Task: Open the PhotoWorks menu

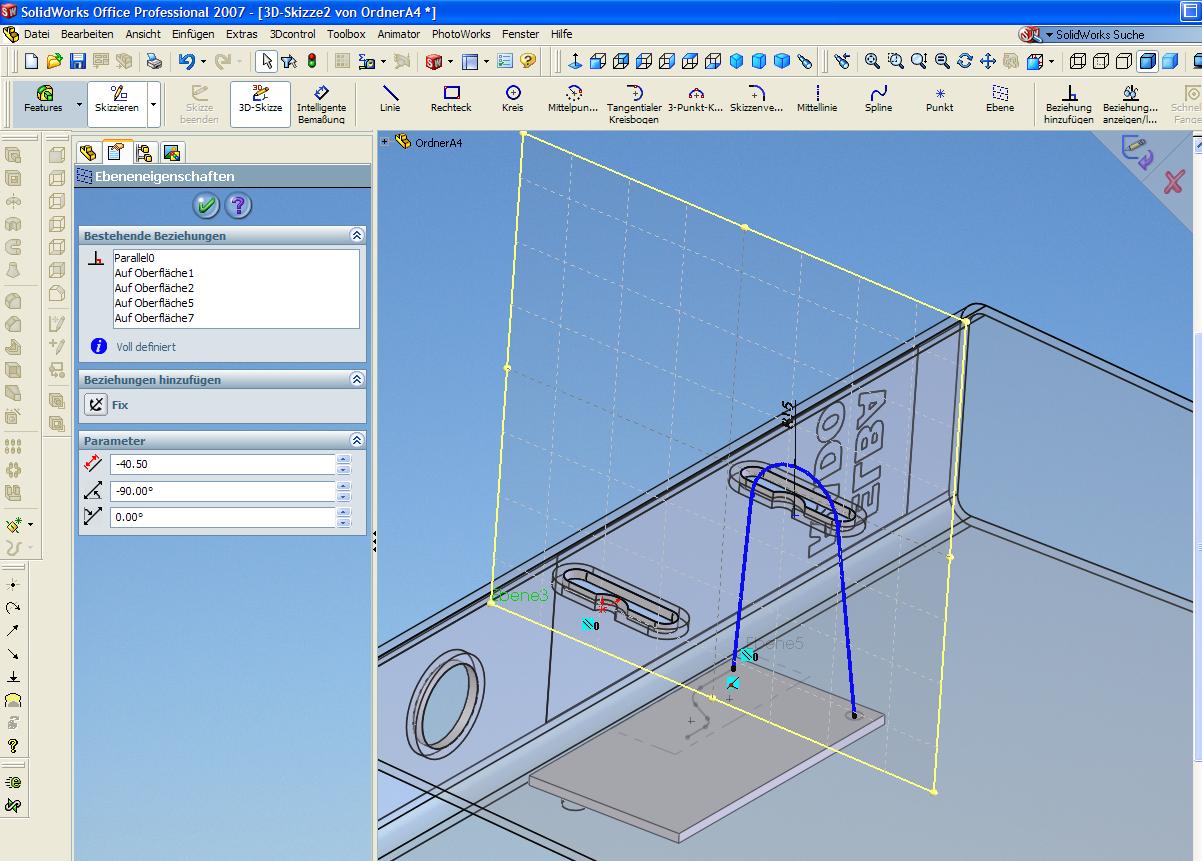Action: 461,34
